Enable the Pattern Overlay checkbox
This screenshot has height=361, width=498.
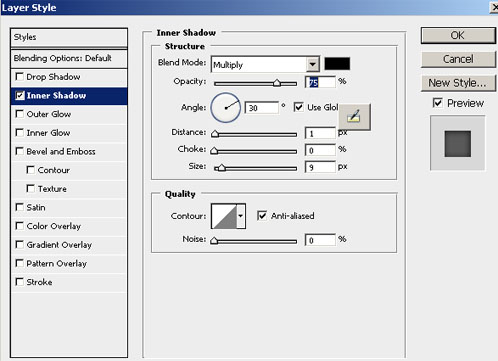[x=20, y=263]
